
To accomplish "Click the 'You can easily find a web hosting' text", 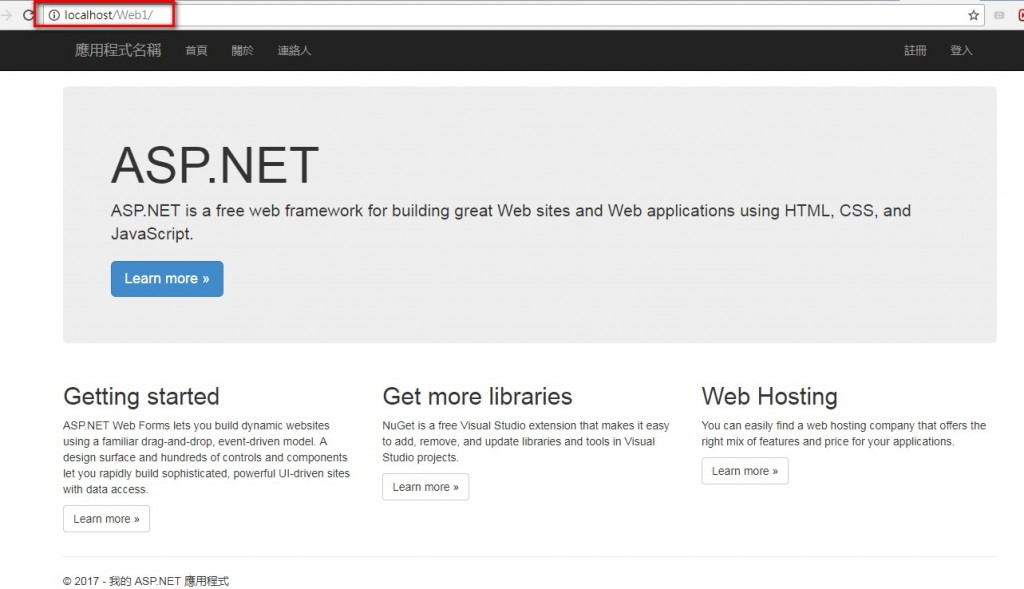I will click(844, 434).
